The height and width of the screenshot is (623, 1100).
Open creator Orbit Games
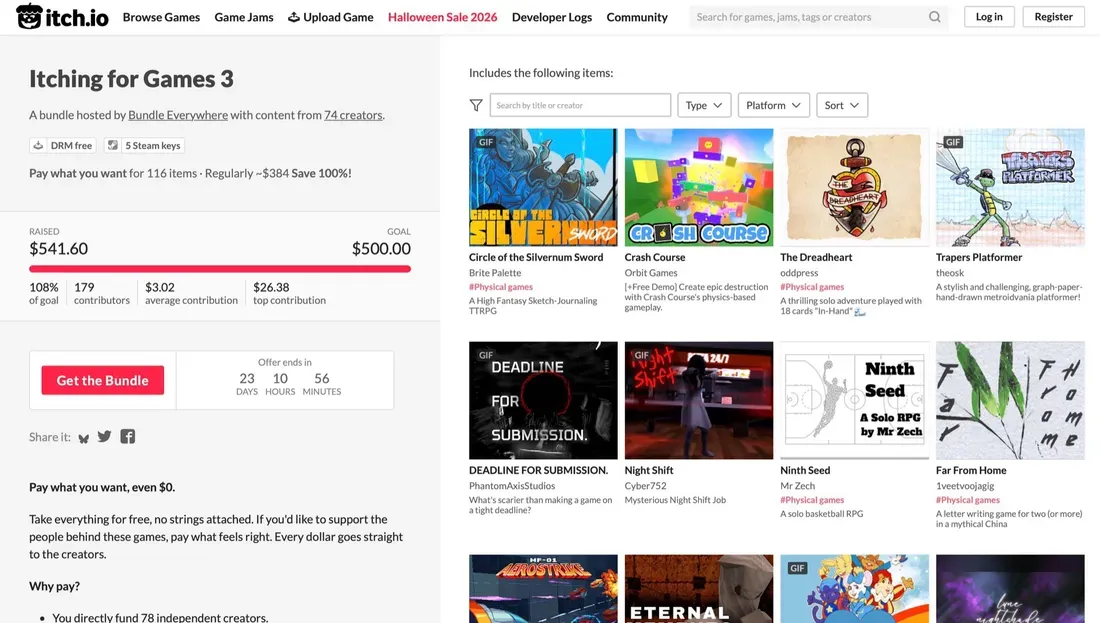(x=651, y=273)
